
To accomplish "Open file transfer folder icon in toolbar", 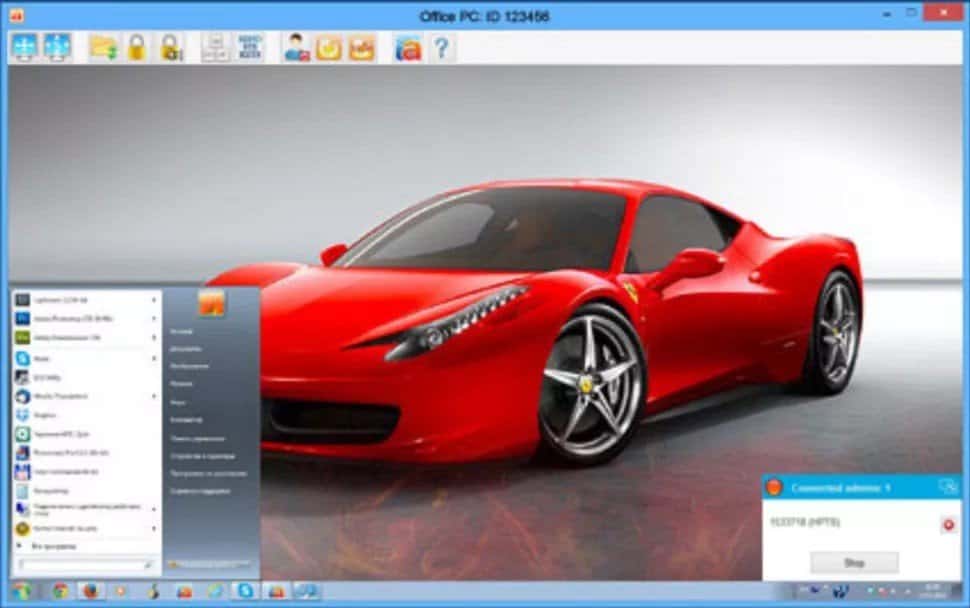I will click(103, 47).
